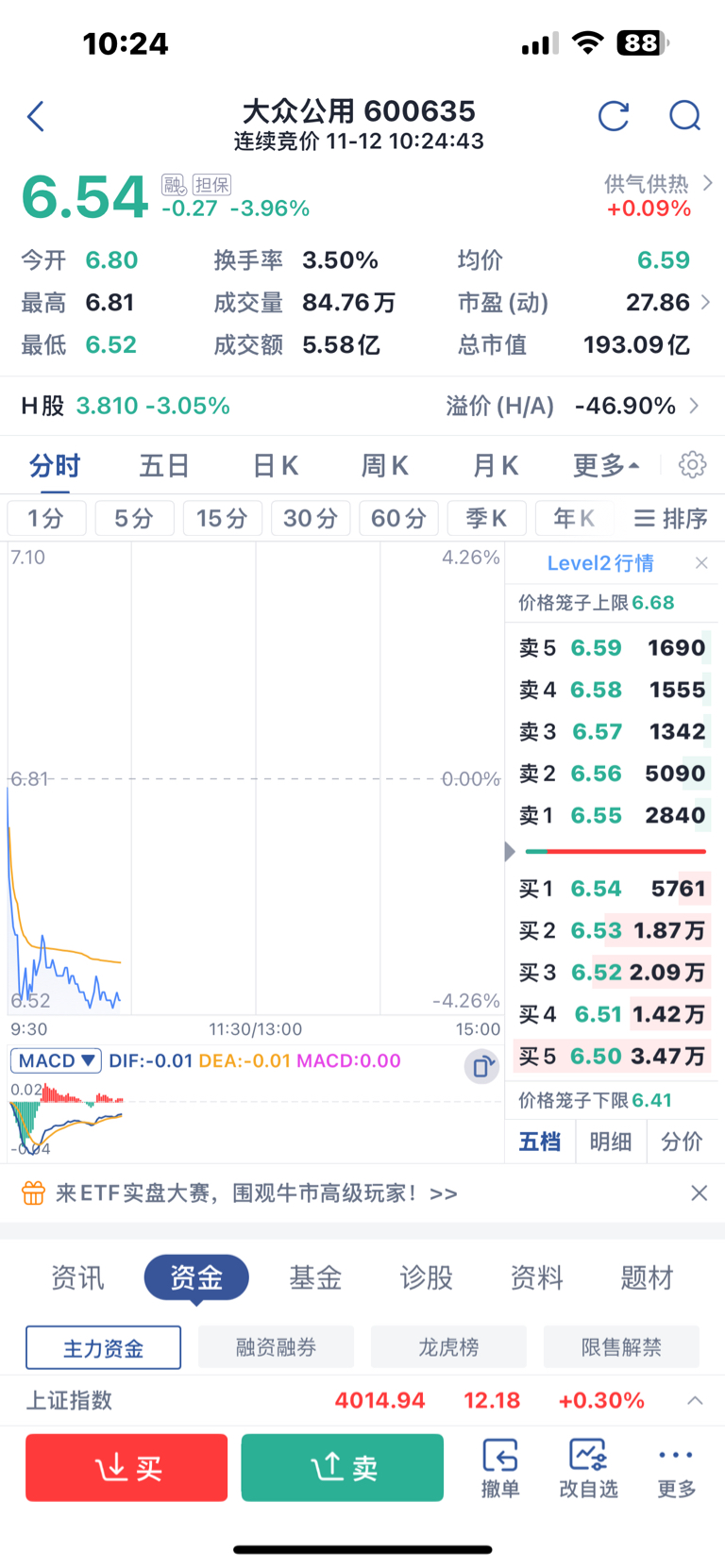Open the 更多 three-dots menu
725x1568 pixels.
676,1468
